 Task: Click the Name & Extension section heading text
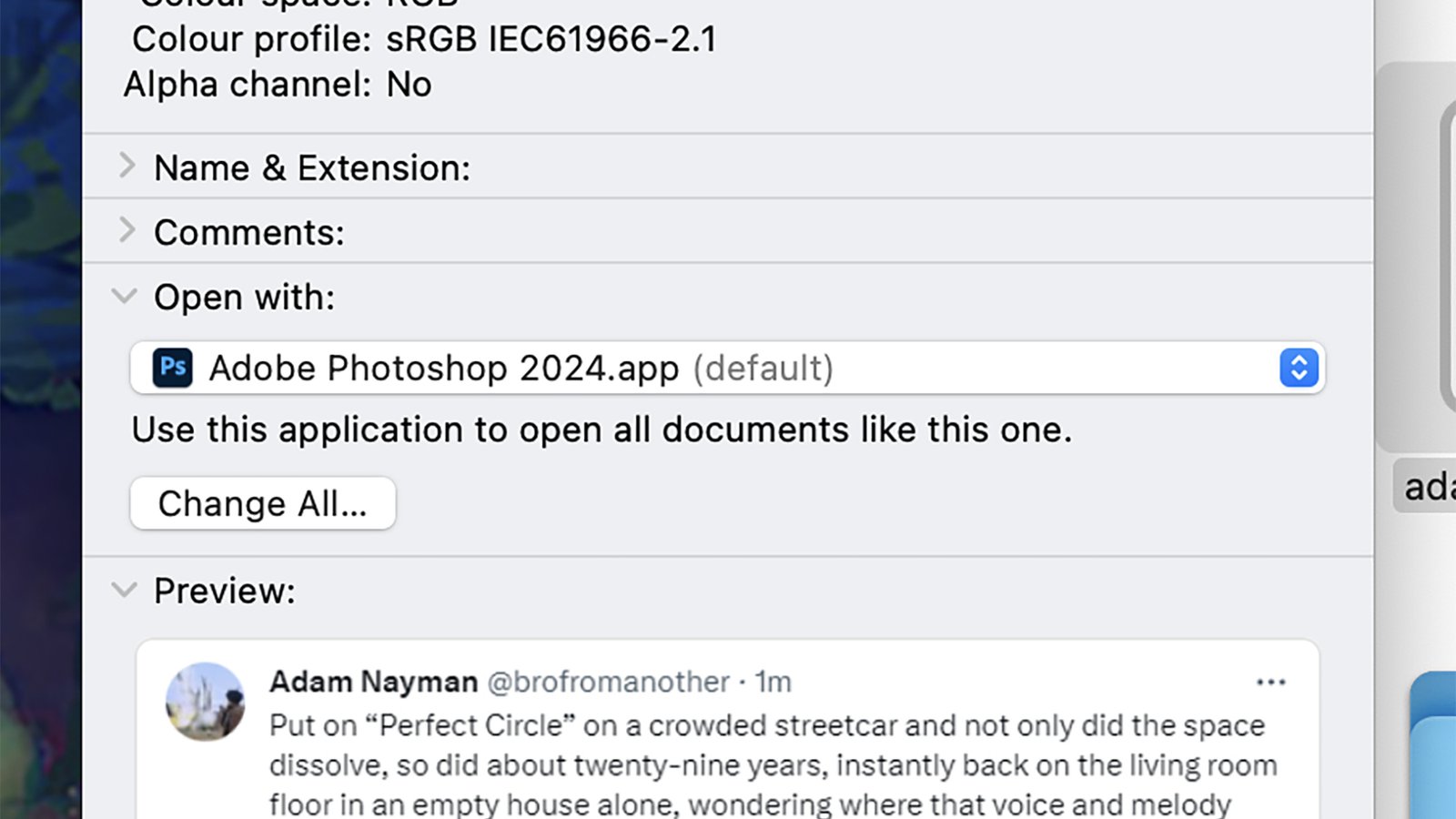tap(312, 167)
